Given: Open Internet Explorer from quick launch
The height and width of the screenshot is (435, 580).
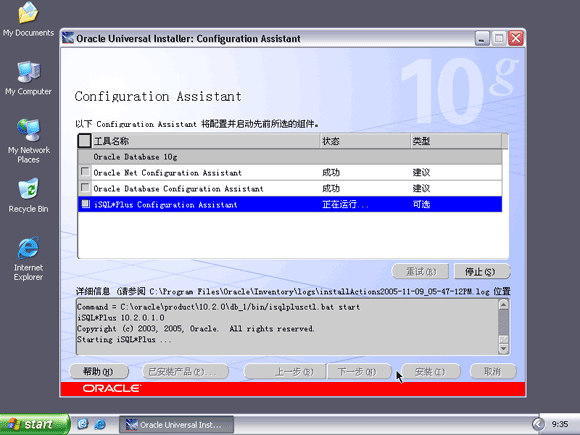Looking at the screenshot, I should click(x=100, y=424).
